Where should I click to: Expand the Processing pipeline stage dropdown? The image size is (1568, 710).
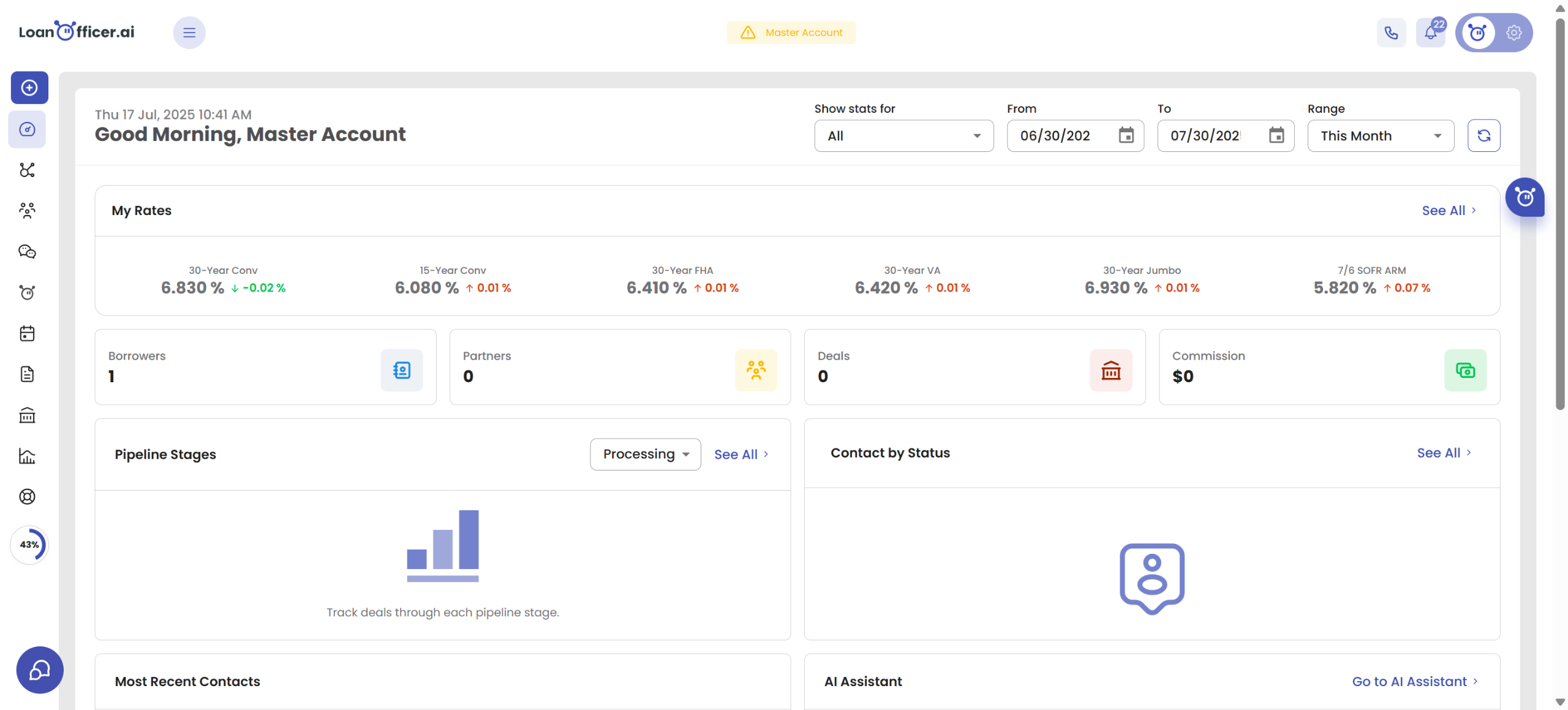coord(645,454)
